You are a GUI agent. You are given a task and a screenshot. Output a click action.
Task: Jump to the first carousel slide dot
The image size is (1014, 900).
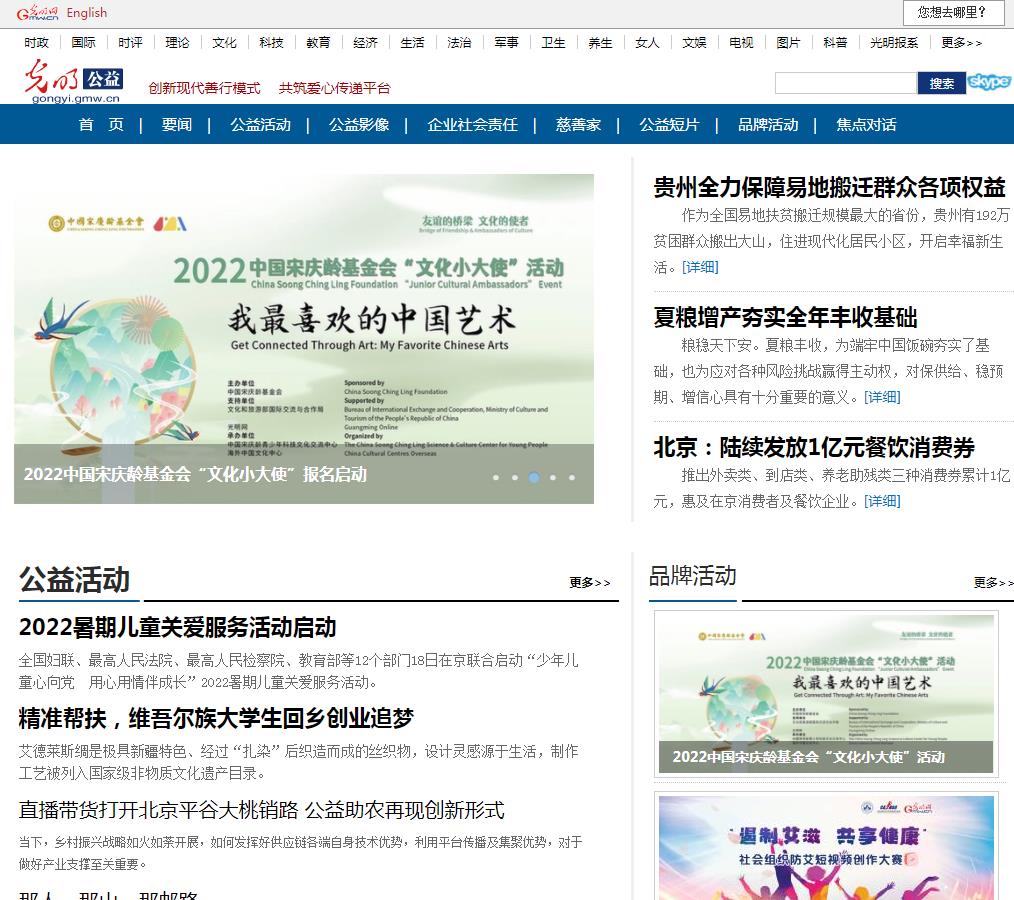pos(496,478)
